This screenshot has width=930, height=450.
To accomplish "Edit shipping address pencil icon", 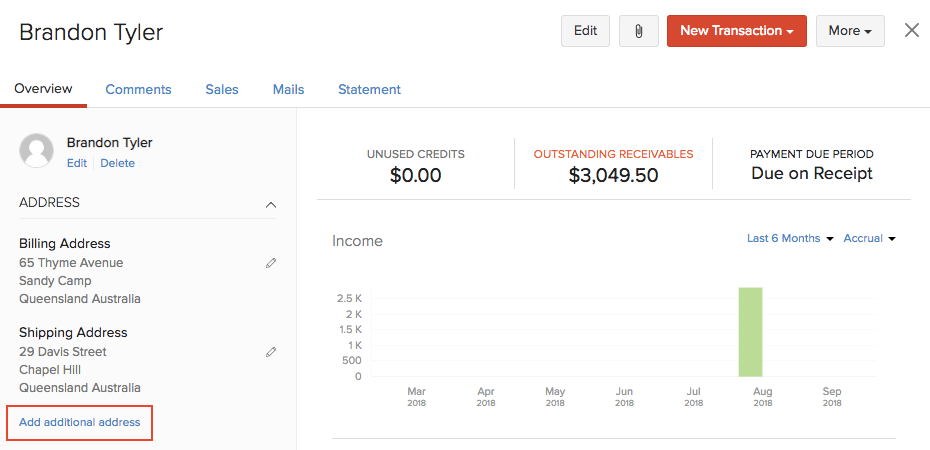I will coord(271,352).
